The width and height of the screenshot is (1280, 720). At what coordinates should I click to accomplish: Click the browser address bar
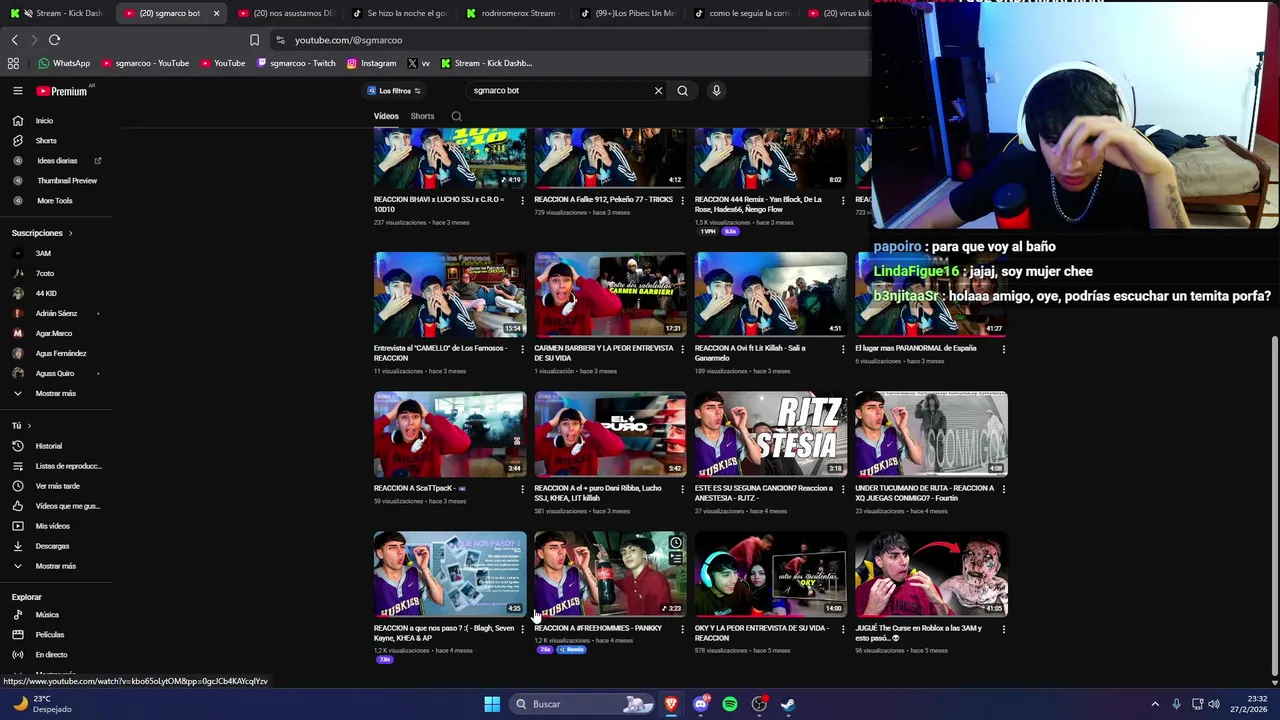pos(570,40)
